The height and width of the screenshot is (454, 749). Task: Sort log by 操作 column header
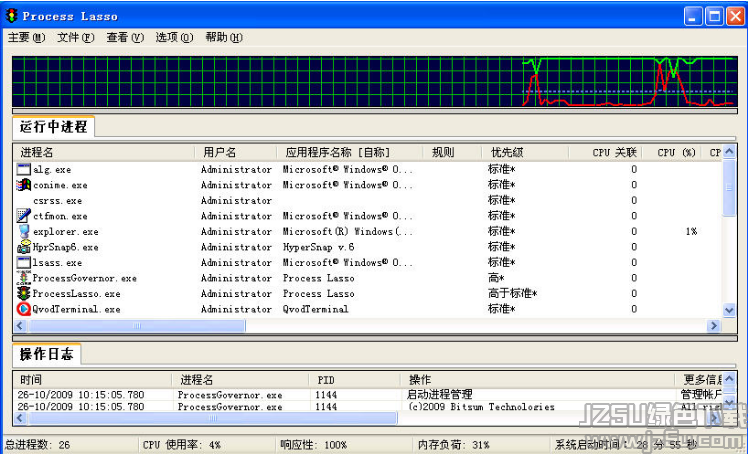537,380
